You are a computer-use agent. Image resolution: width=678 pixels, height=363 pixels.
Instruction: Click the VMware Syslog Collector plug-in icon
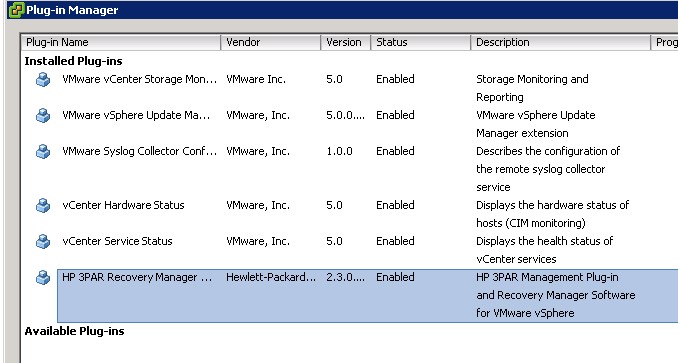pyautogui.click(x=43, y=151)
